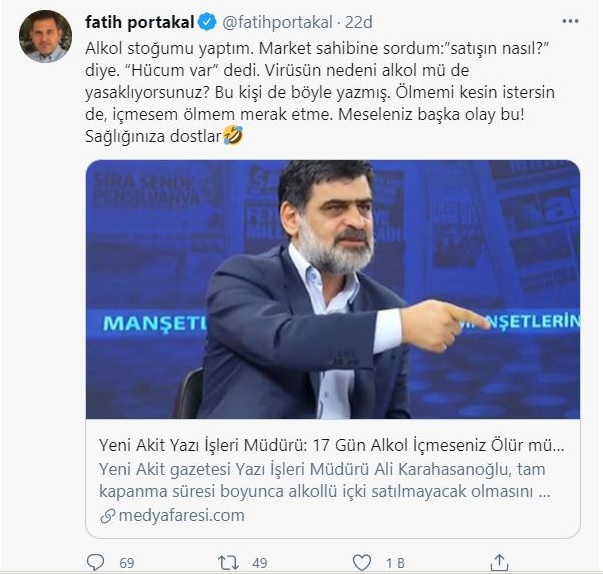Viewport: 603px width, 574px height.
Task: Retweet this tweet using the arrows icon
Action: point(229,562)
